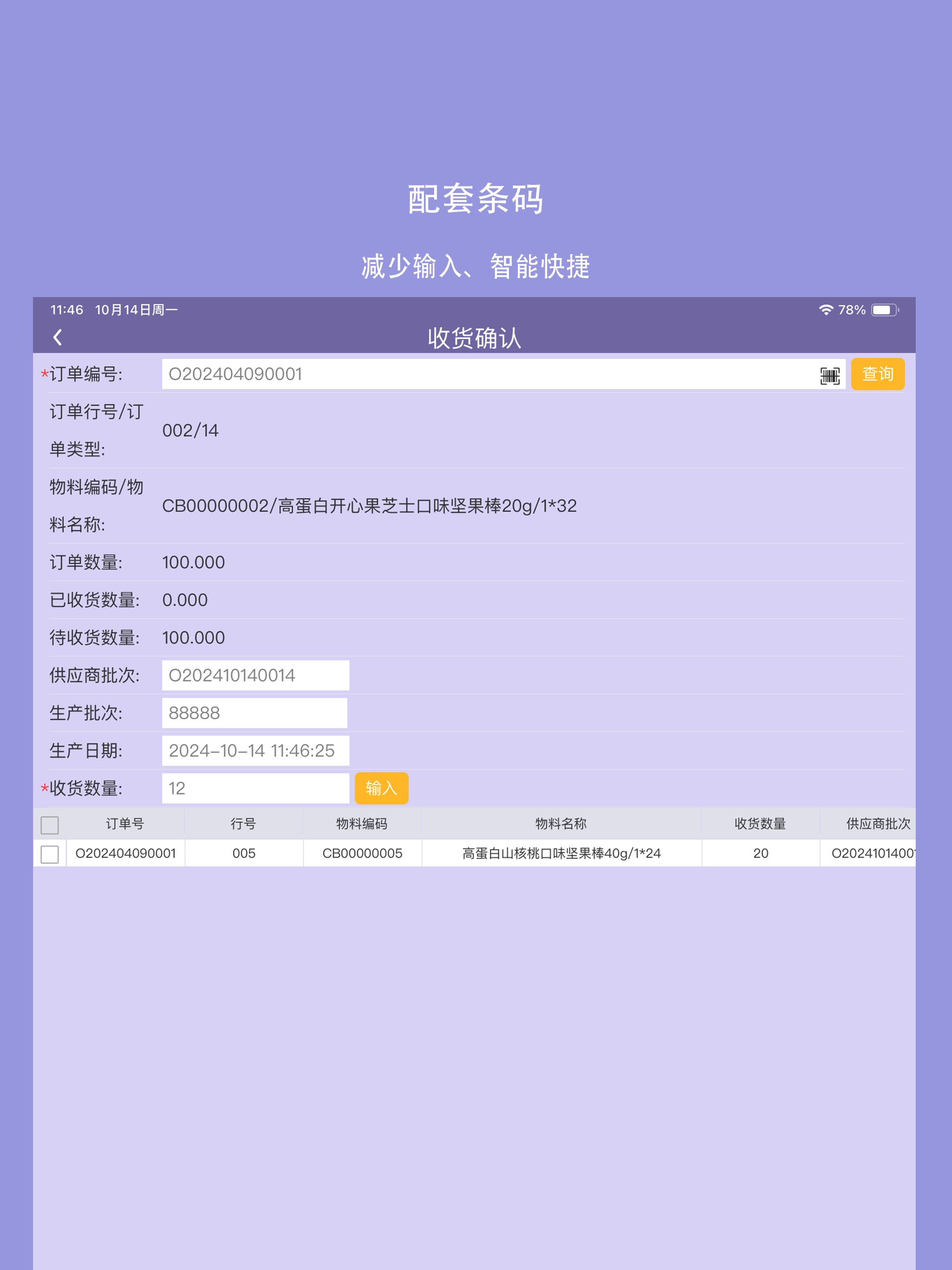
Task: Click the 物料名称 column header
Action: 561,823
